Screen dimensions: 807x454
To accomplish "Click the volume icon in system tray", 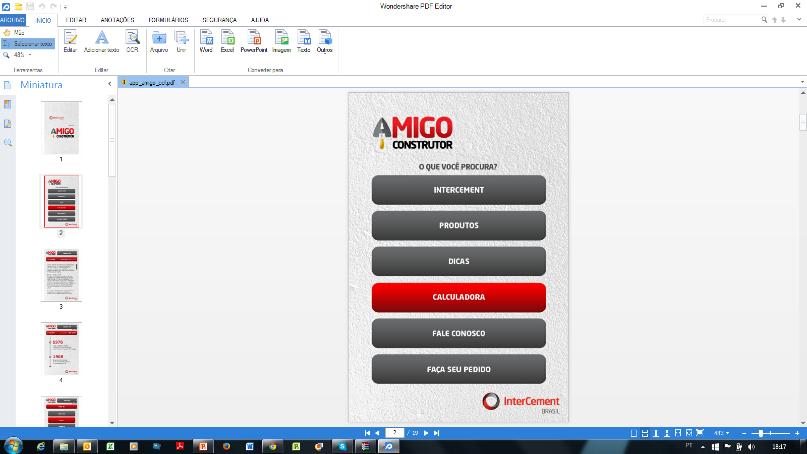I will coord(751,446).
